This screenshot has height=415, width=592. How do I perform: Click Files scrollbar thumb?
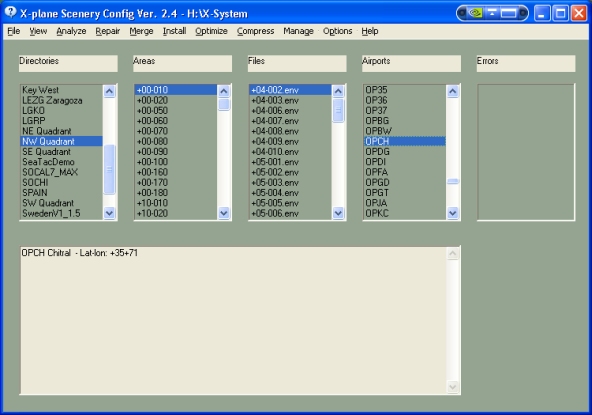tap(338, 110)
